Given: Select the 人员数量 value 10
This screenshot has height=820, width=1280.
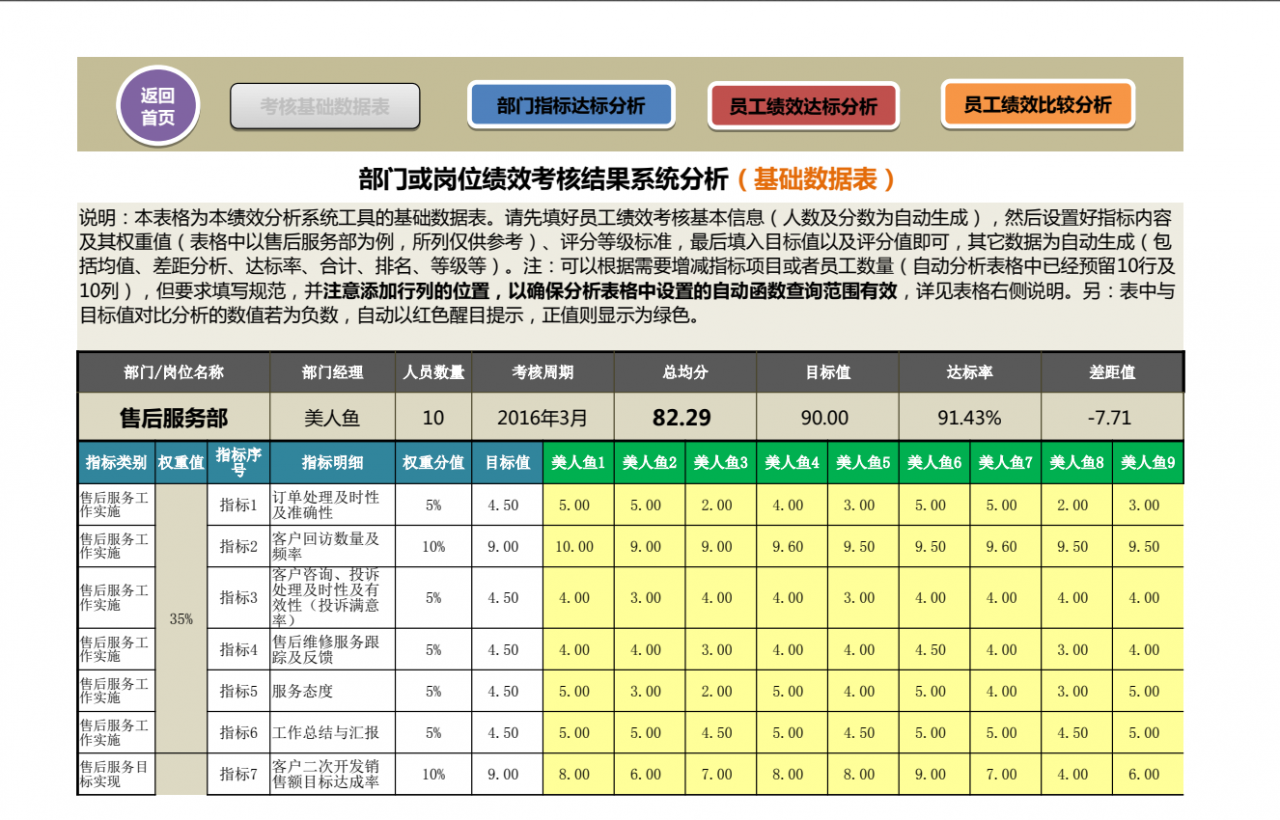Looking at the screenshot, I should 433,417.
